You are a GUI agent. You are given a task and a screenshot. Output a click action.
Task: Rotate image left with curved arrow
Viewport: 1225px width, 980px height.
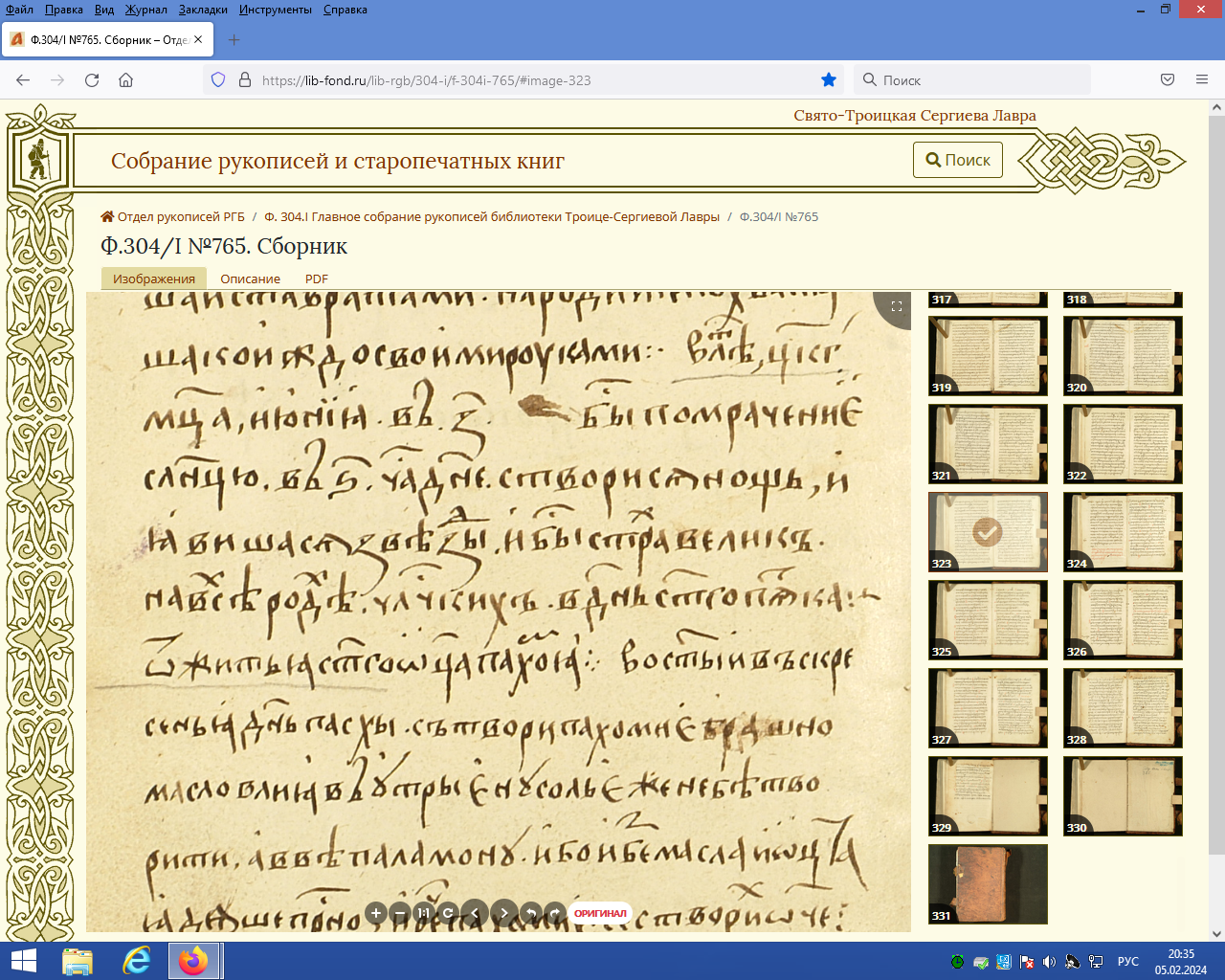[x=531, y=913]
